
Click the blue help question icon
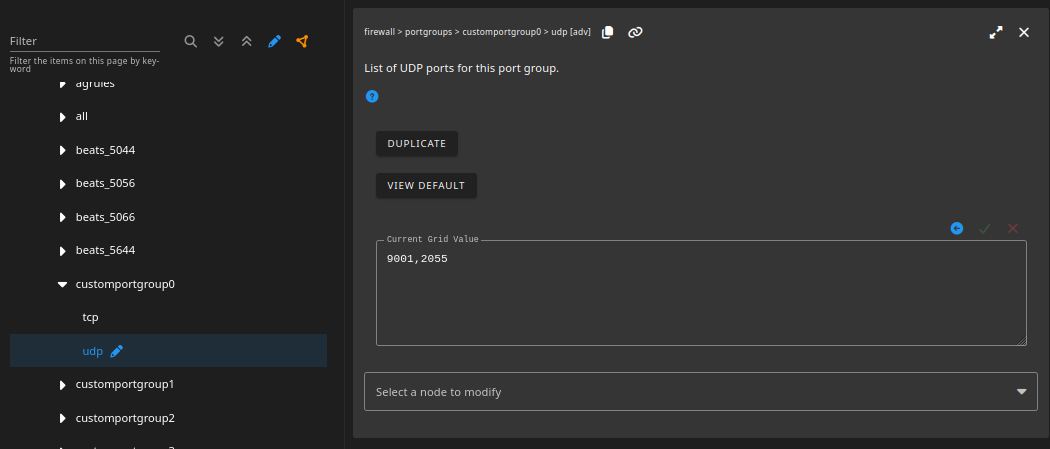coord(372,96)
